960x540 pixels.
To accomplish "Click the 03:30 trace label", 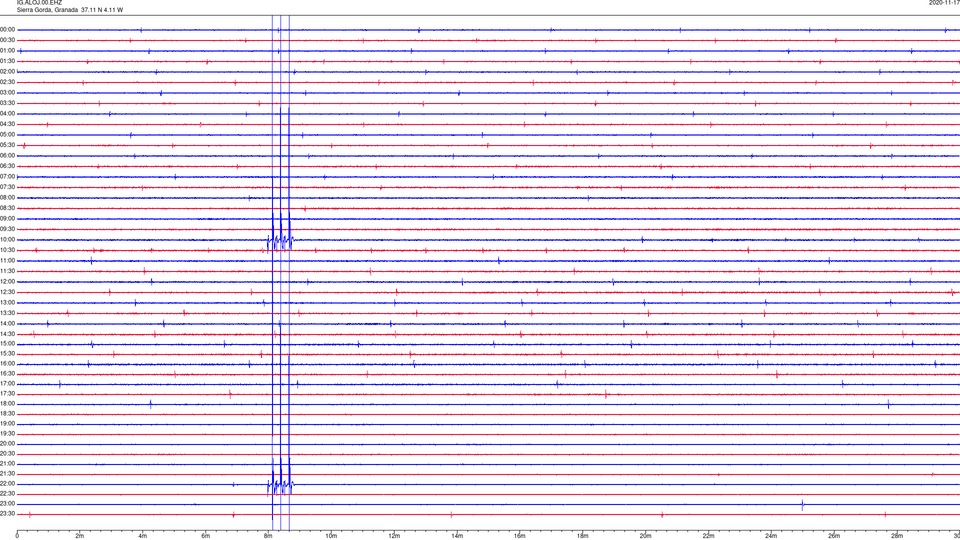I will (x=7, y=103).
